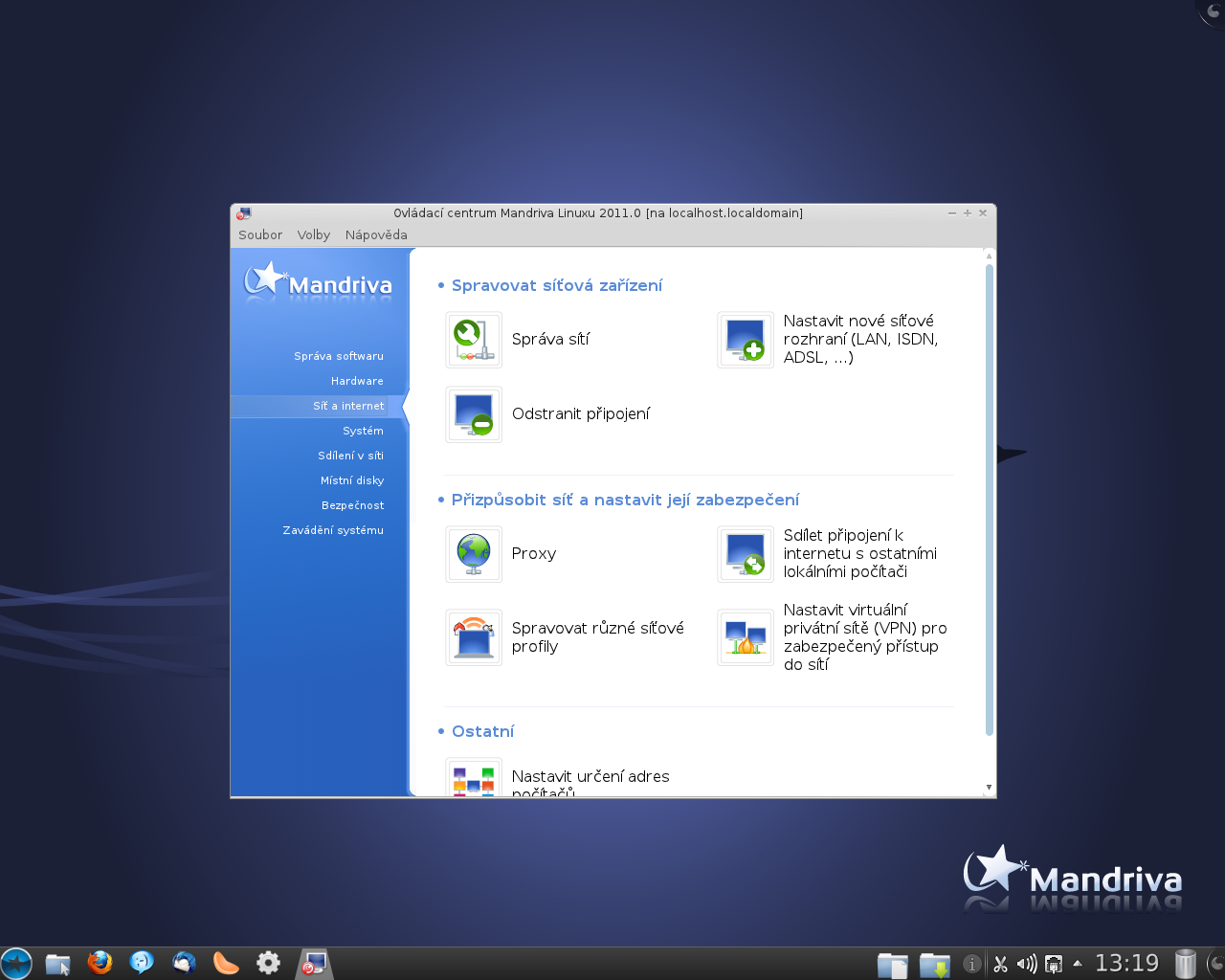Click the Ostatní section heading
This screenshot has height=980, width=1225.
tap(482, 732)
